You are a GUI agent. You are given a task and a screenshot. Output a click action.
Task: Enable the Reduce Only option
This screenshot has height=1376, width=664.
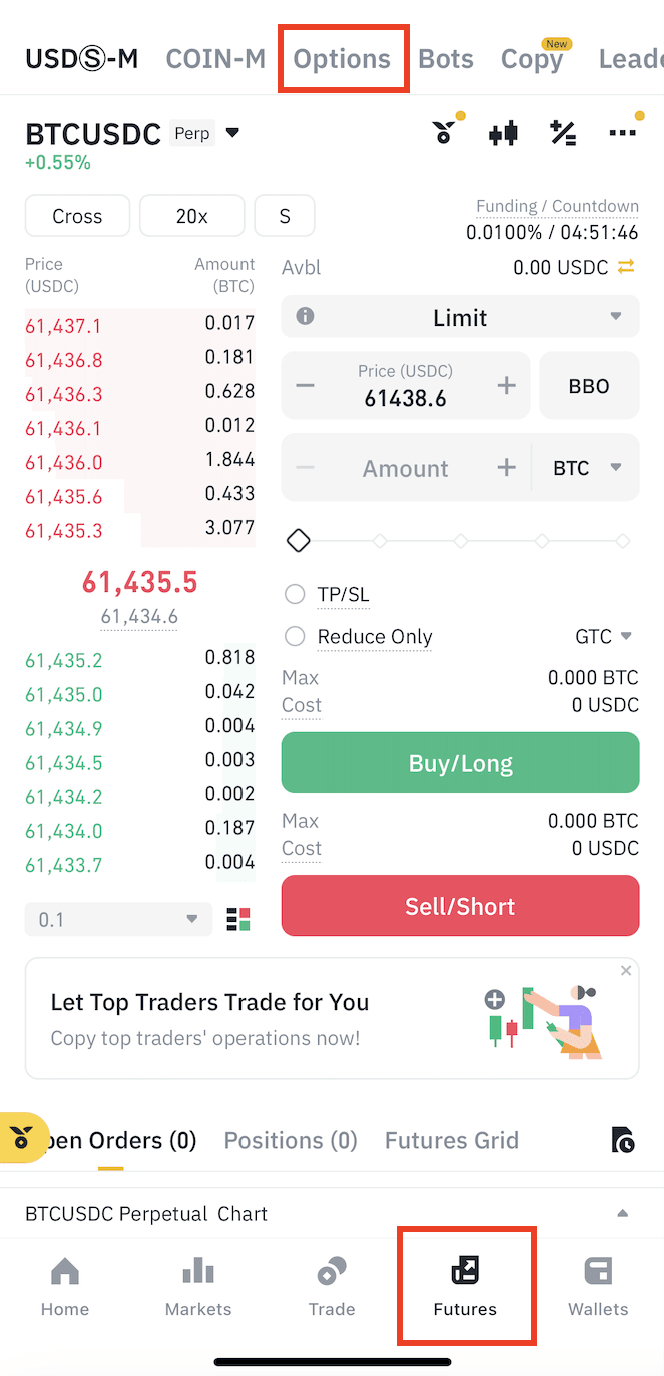point(295,637)
